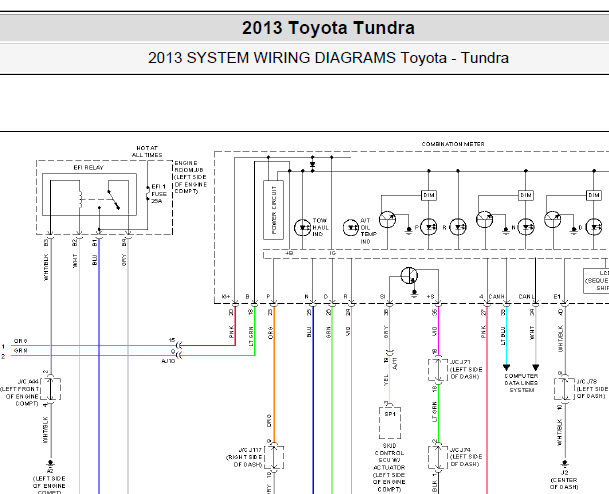Click the N gear indicator LED symbol
This screenshot has height=494, width=609.
pos(526,227)
